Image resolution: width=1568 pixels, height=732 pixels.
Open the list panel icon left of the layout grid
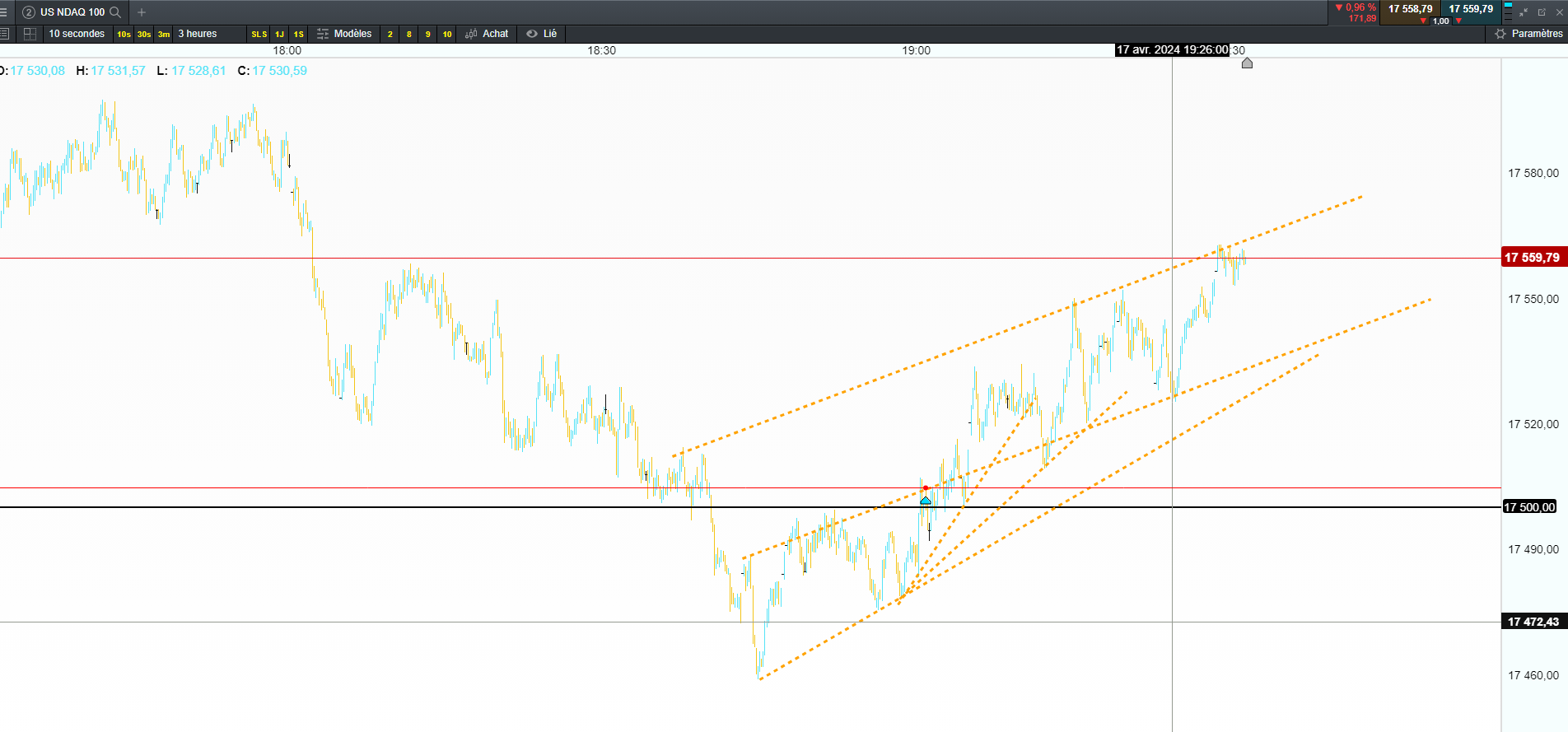tap(5, 34)
